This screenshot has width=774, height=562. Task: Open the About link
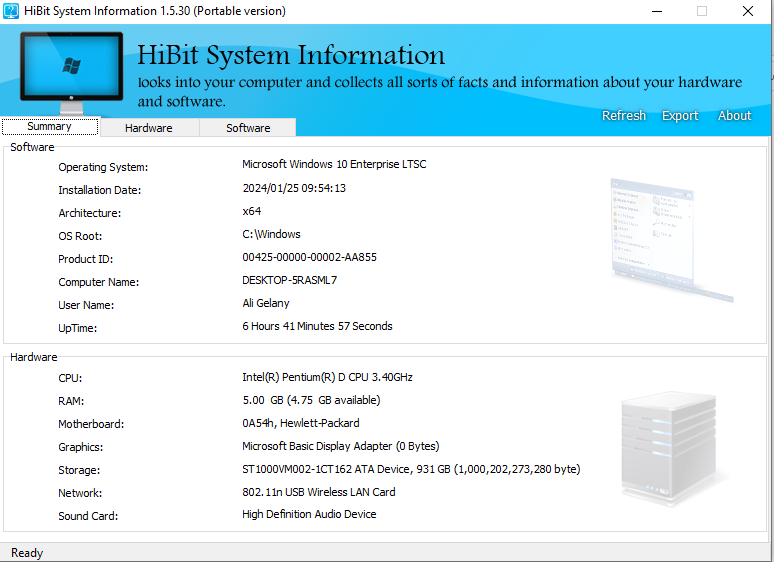[735, 115]
